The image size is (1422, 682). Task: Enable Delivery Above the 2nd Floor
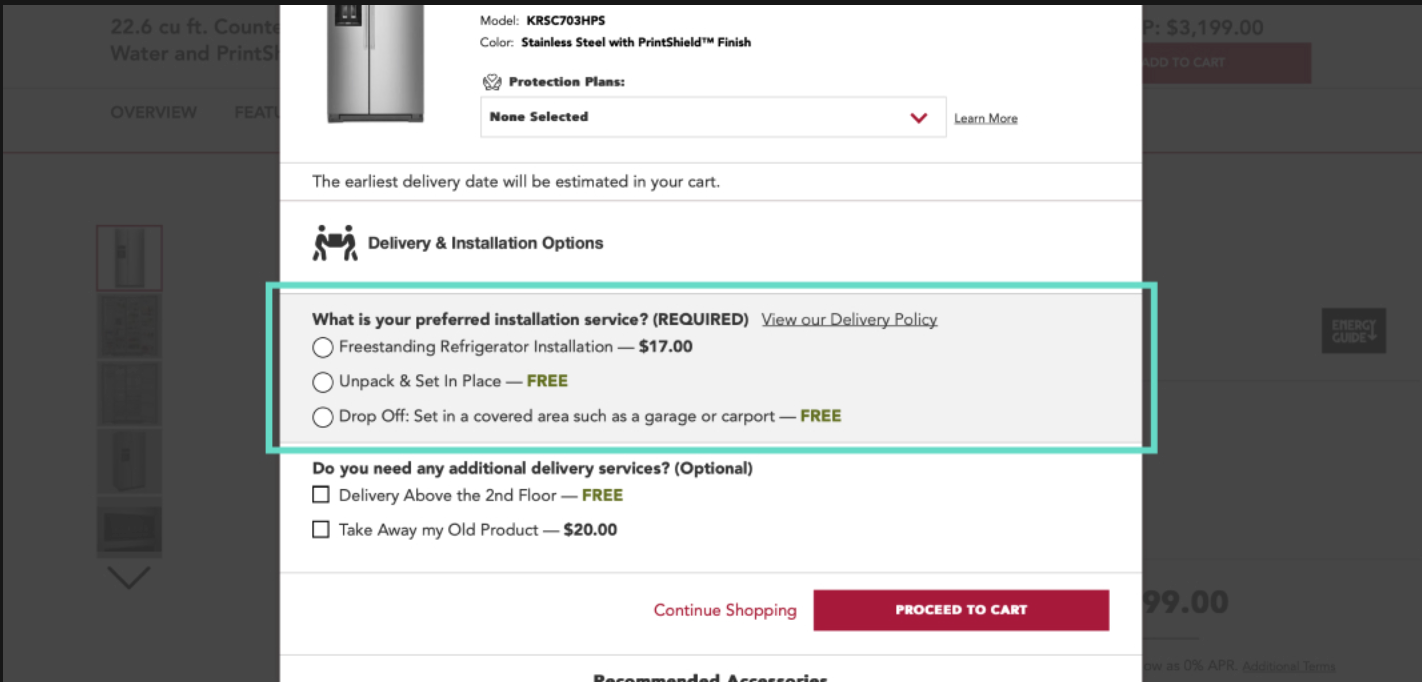[321, 495]
